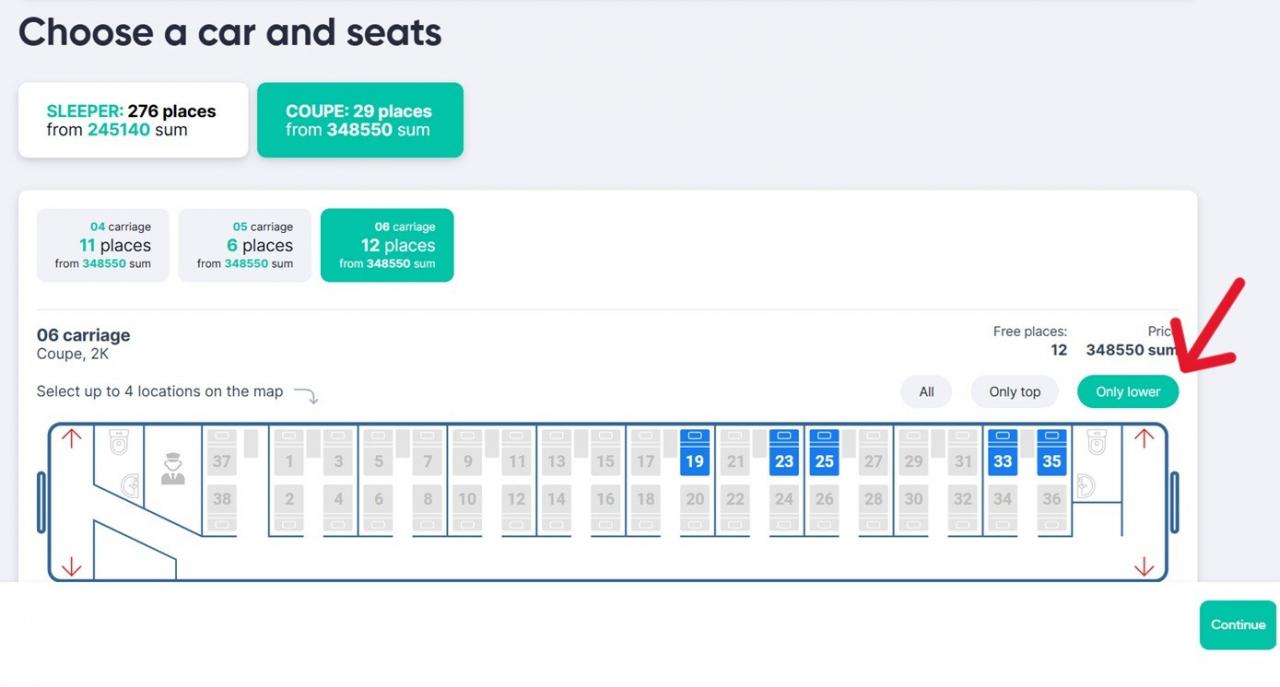This screenshot has width=1280, height=687.
Task: Click the left toilet icon in carriage
Action: click(119, 441)
